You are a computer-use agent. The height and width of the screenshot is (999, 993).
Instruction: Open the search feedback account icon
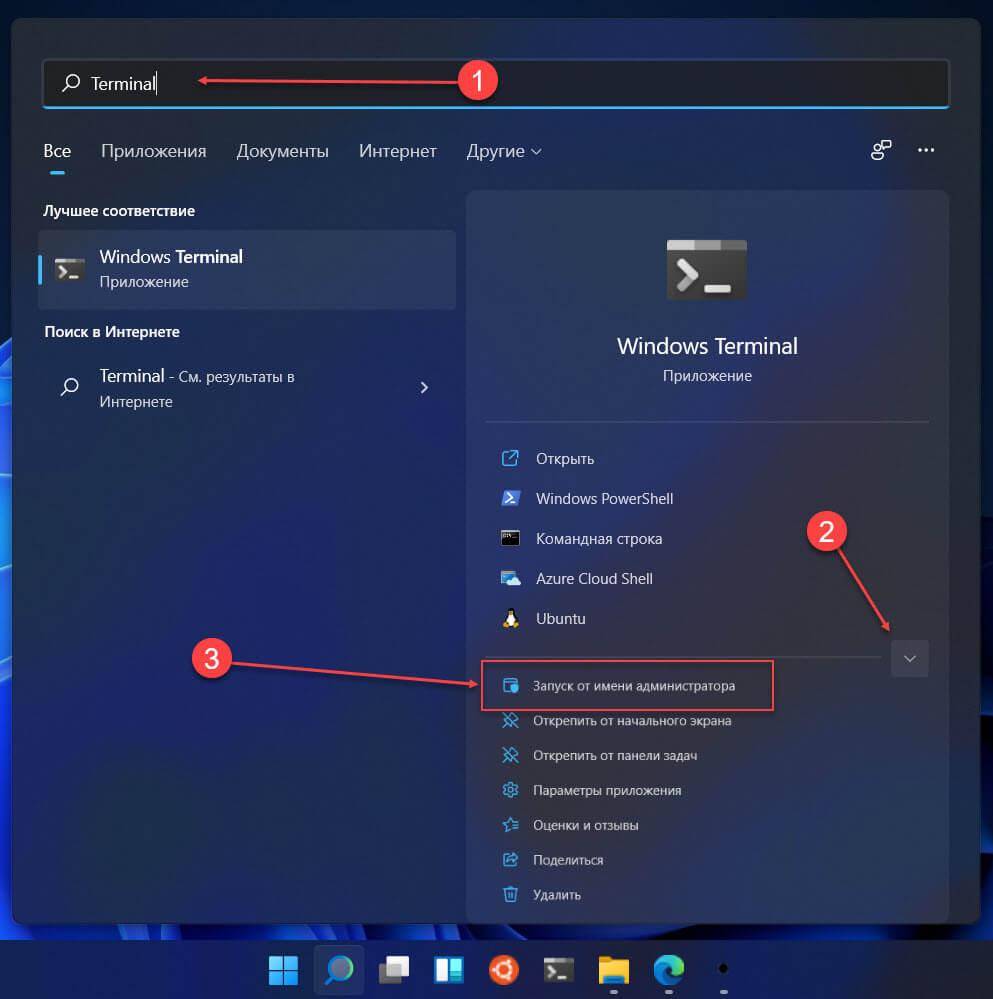[x=881, y=150]
